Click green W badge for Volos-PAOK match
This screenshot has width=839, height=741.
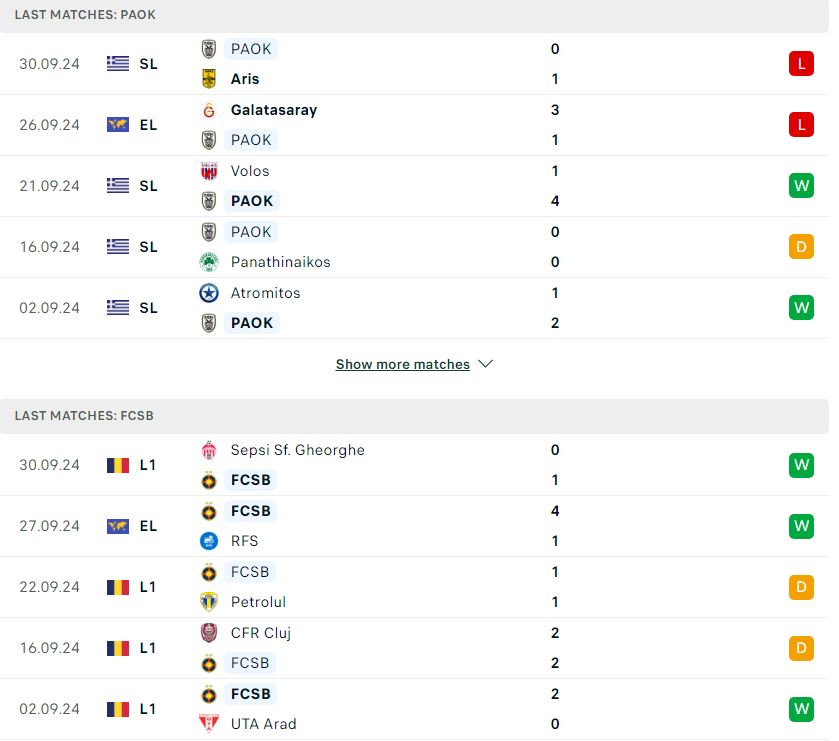(x=801, y=186)
